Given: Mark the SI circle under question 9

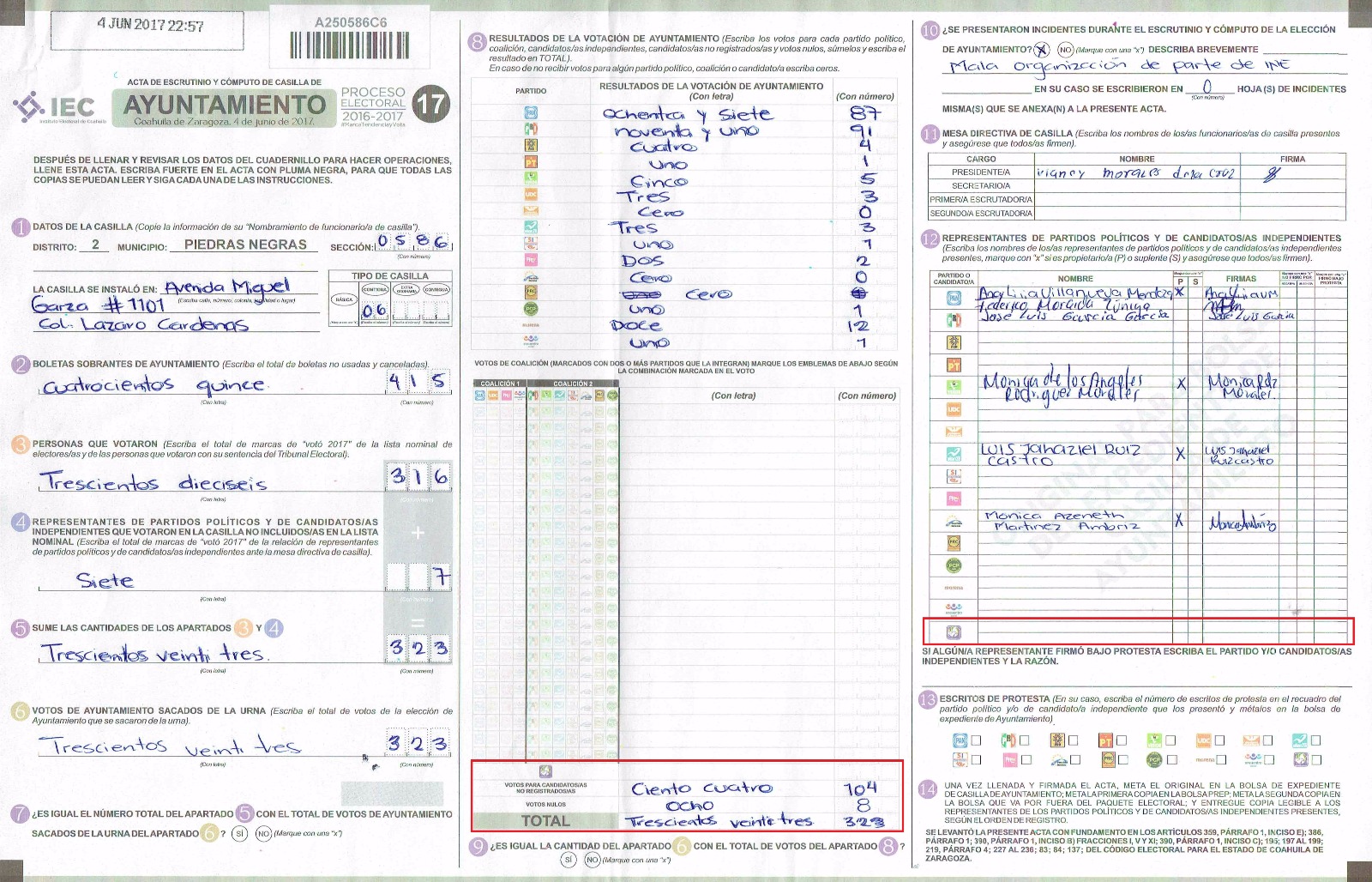Looking at the screenshot, I should pos(568,860).
